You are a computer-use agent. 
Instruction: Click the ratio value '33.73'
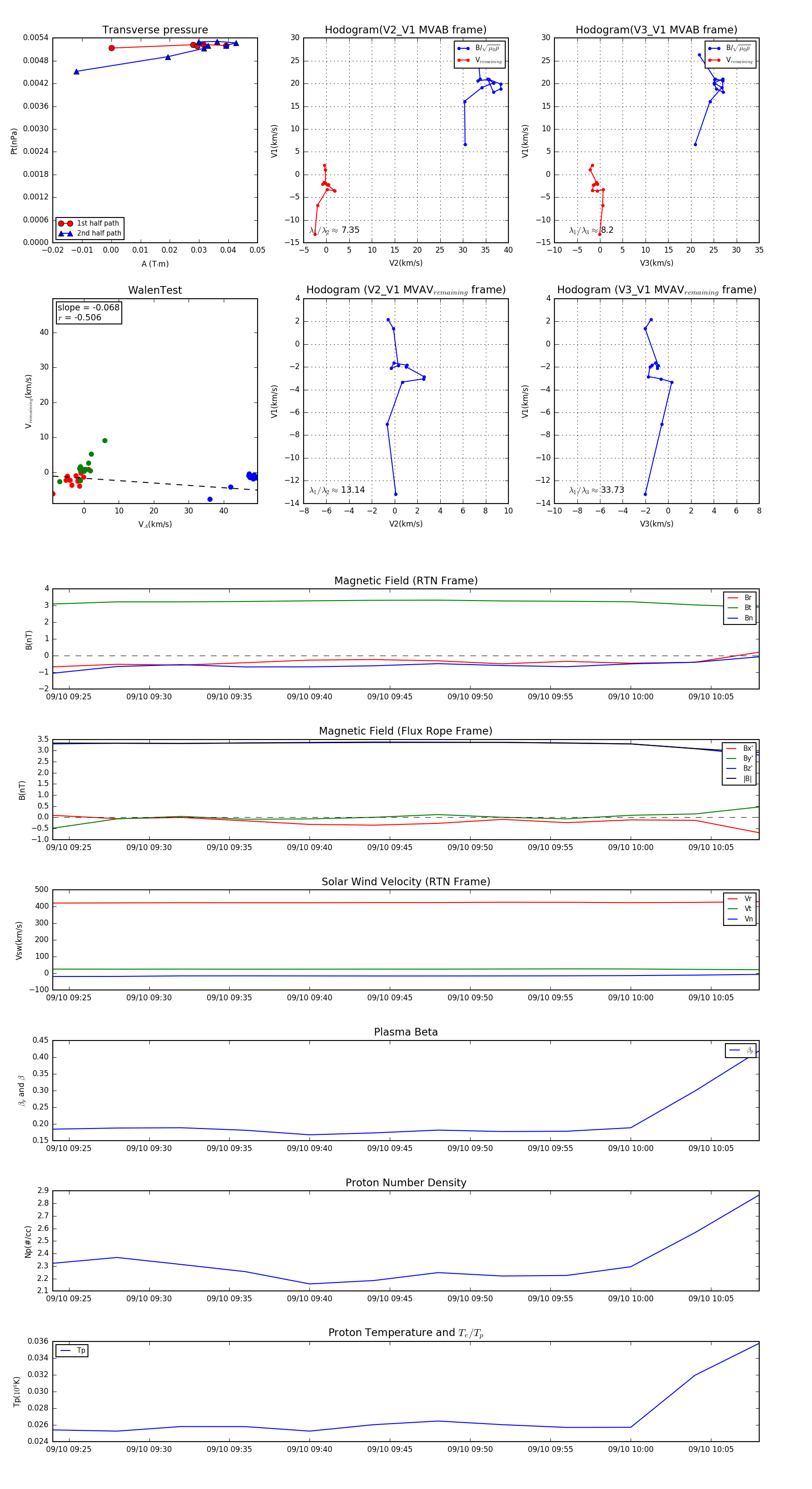[x=612, y=490]
